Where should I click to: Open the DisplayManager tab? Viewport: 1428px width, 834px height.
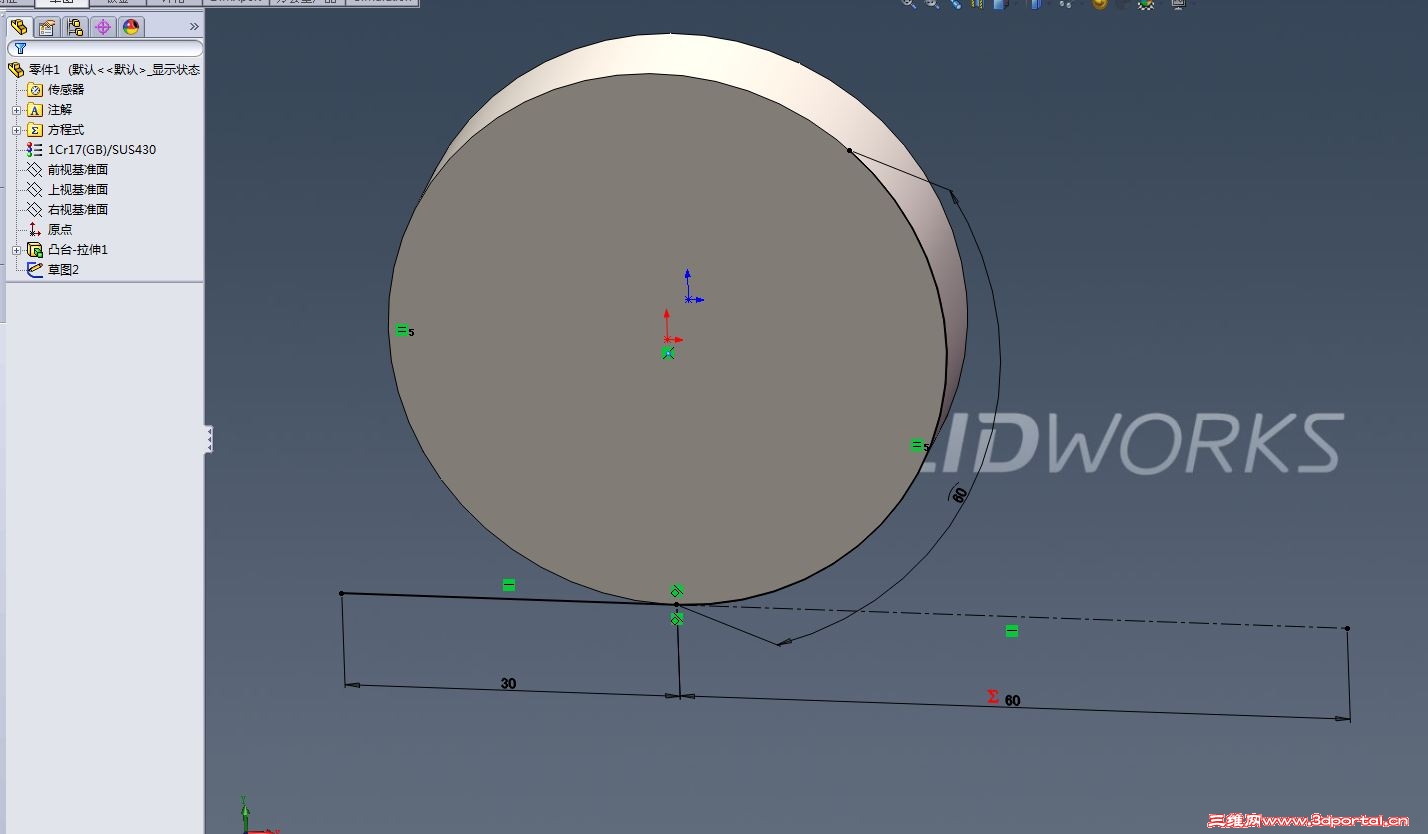tap(131, 27)
